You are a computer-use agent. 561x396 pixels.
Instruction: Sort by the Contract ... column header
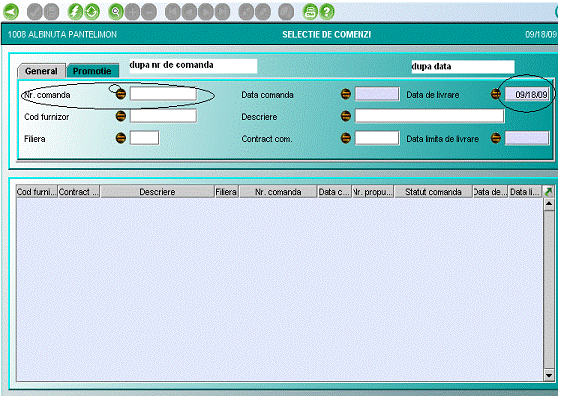(79, 192)
